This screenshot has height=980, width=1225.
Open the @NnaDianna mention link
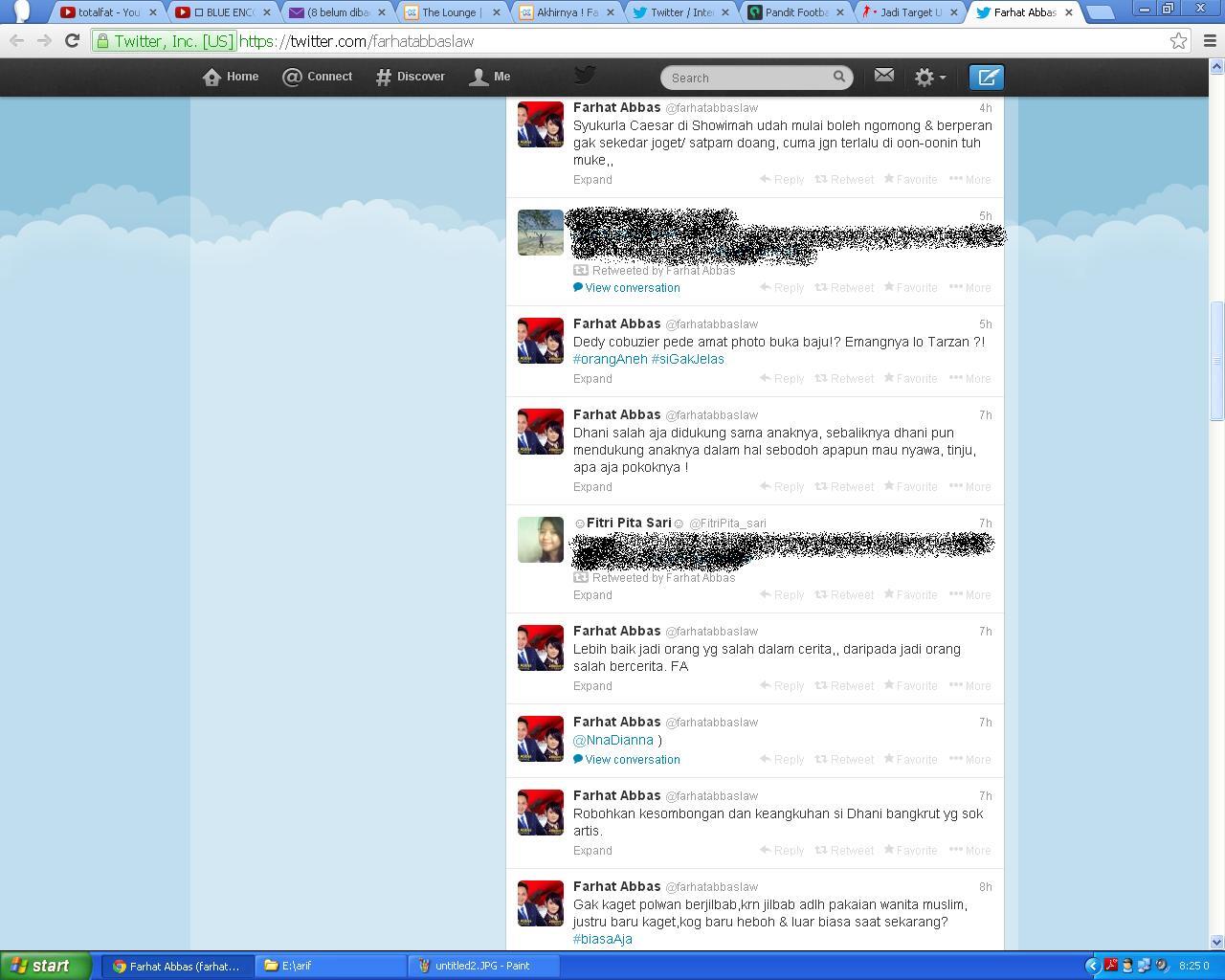pos(613,740)
